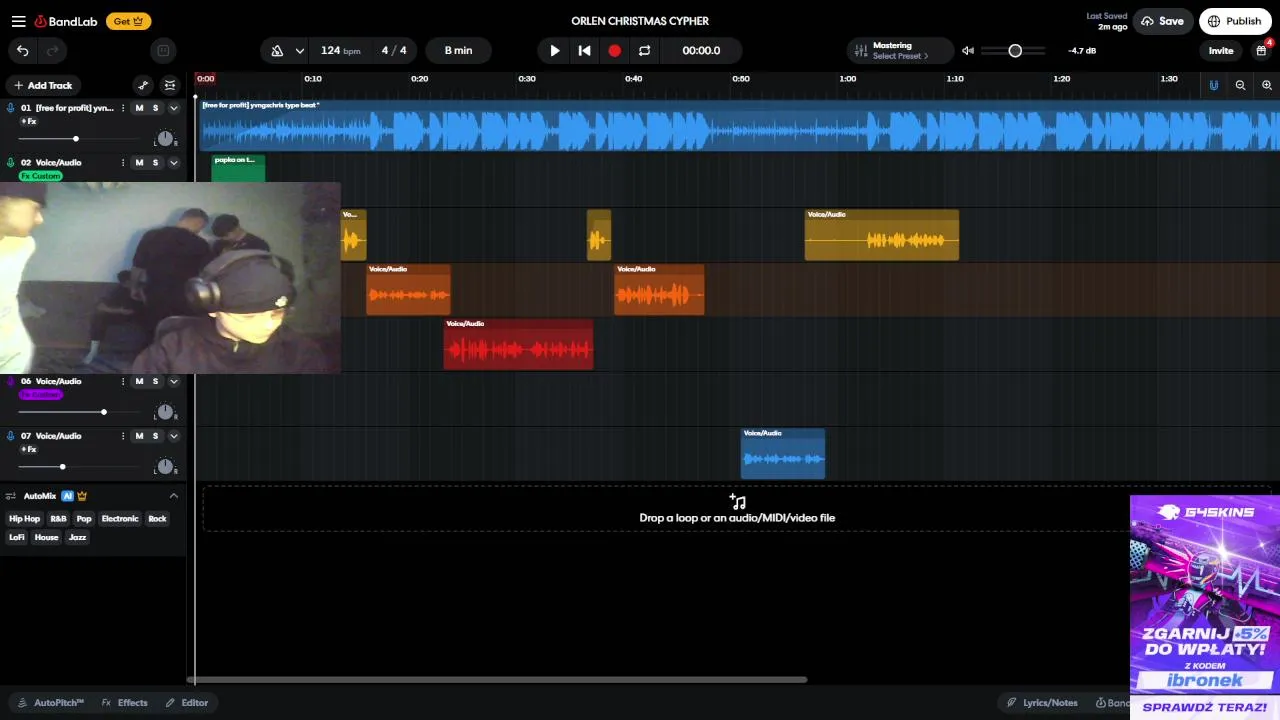Select LoFi AutoMix genre
The height and width of the screenshot is (720, 1280).
pos(17,538)
